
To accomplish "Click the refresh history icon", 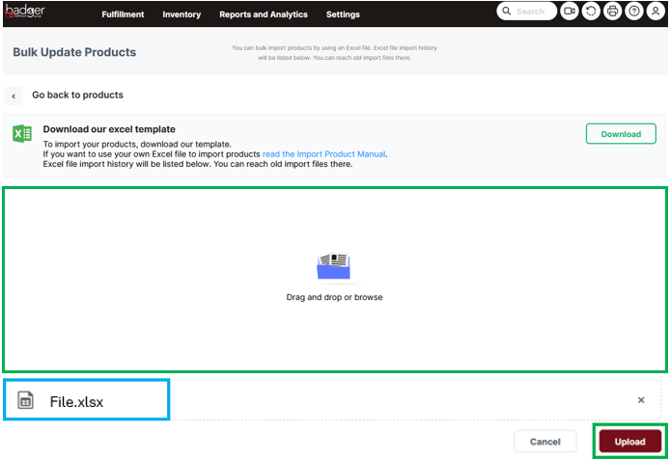I will click(591, 12).
